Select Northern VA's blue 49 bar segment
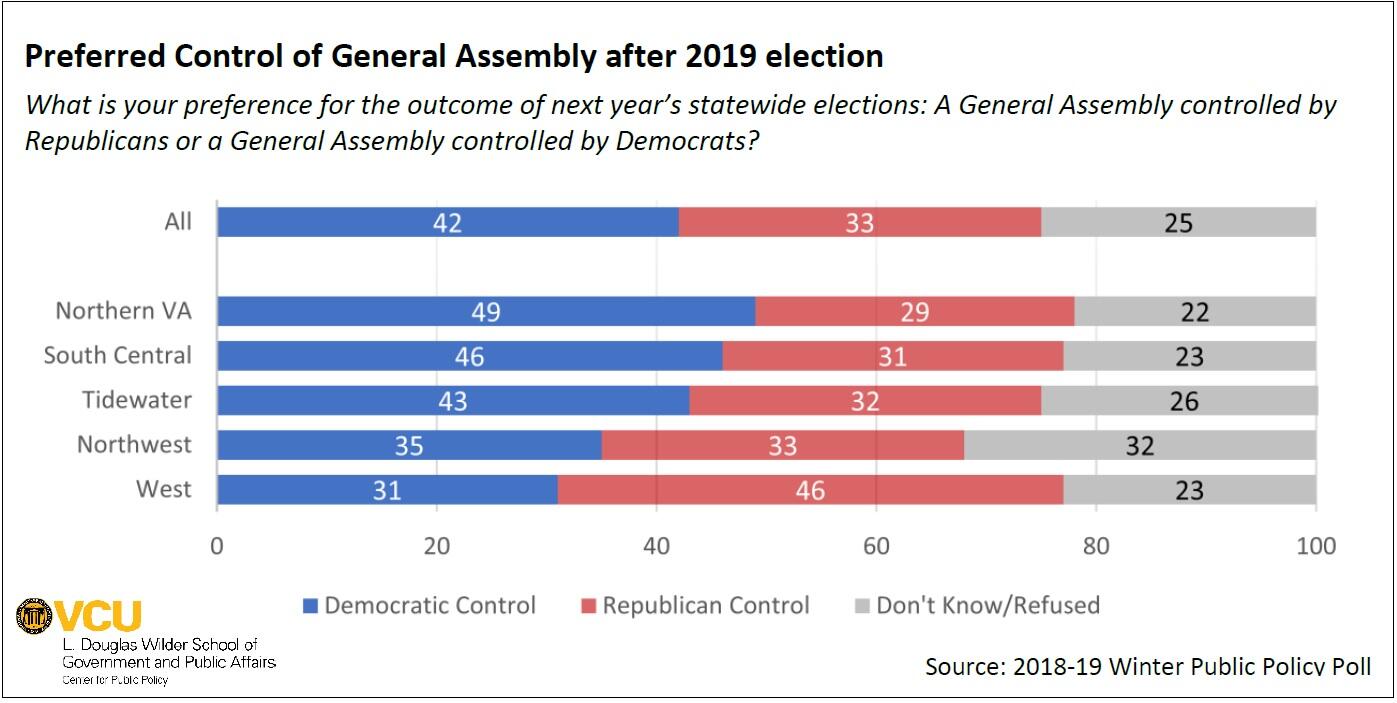 coord(486,311)
